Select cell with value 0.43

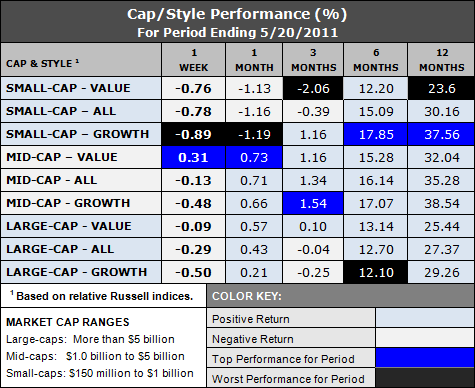point(254,249)
